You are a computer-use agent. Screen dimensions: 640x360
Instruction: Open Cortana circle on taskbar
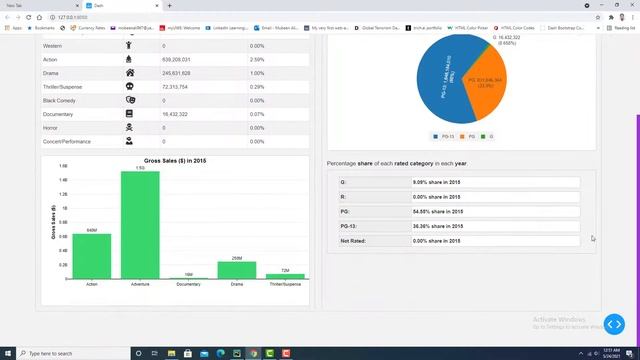coord(138,353)
